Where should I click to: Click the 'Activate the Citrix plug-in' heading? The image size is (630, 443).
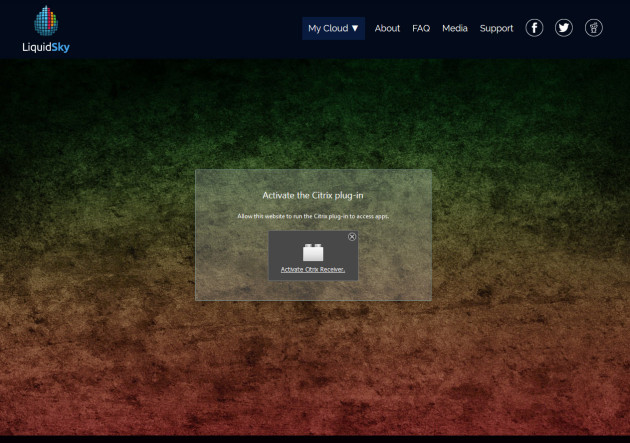coord(313,196)
